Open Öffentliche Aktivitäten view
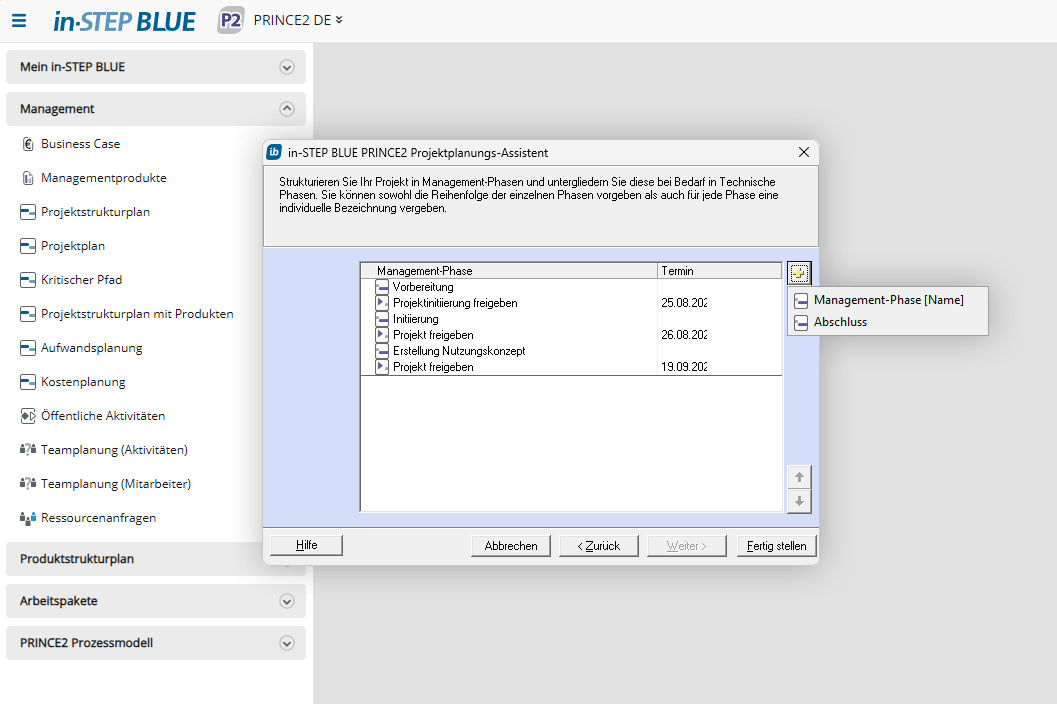This screenshot has height=704, width=1057. [x=102, y=416]
